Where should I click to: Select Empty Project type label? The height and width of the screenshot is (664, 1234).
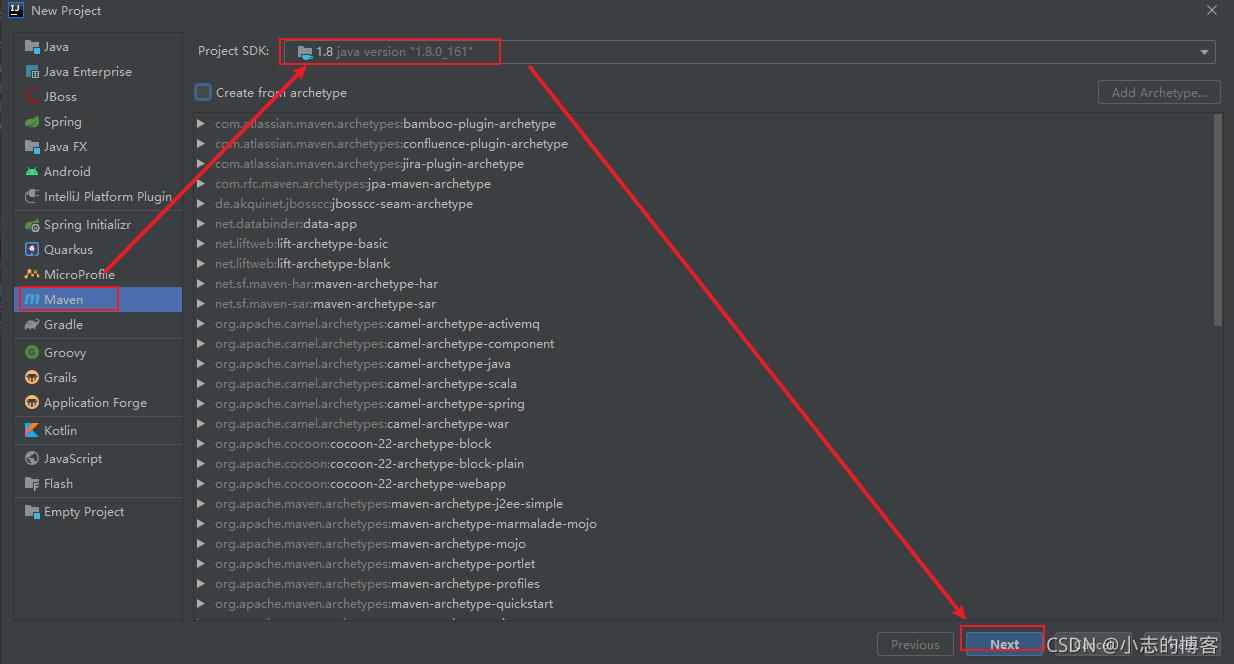84,511
